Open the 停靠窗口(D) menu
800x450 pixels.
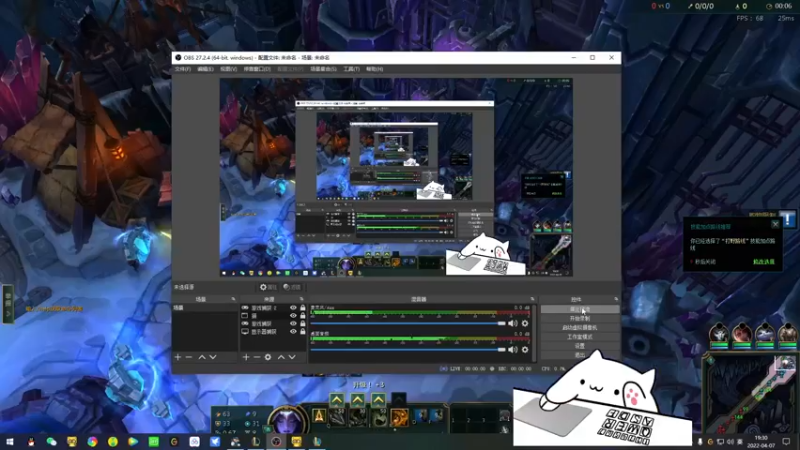257,69
